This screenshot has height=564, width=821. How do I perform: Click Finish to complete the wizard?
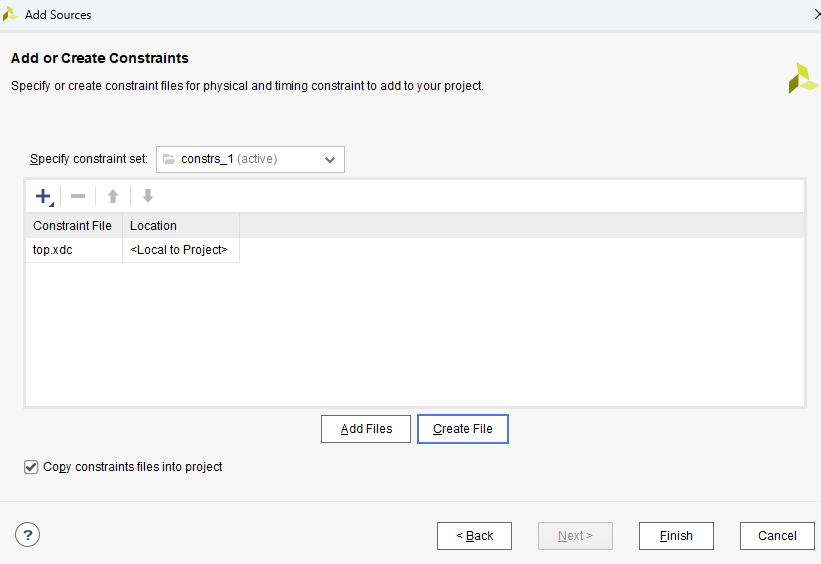[676, 536]
